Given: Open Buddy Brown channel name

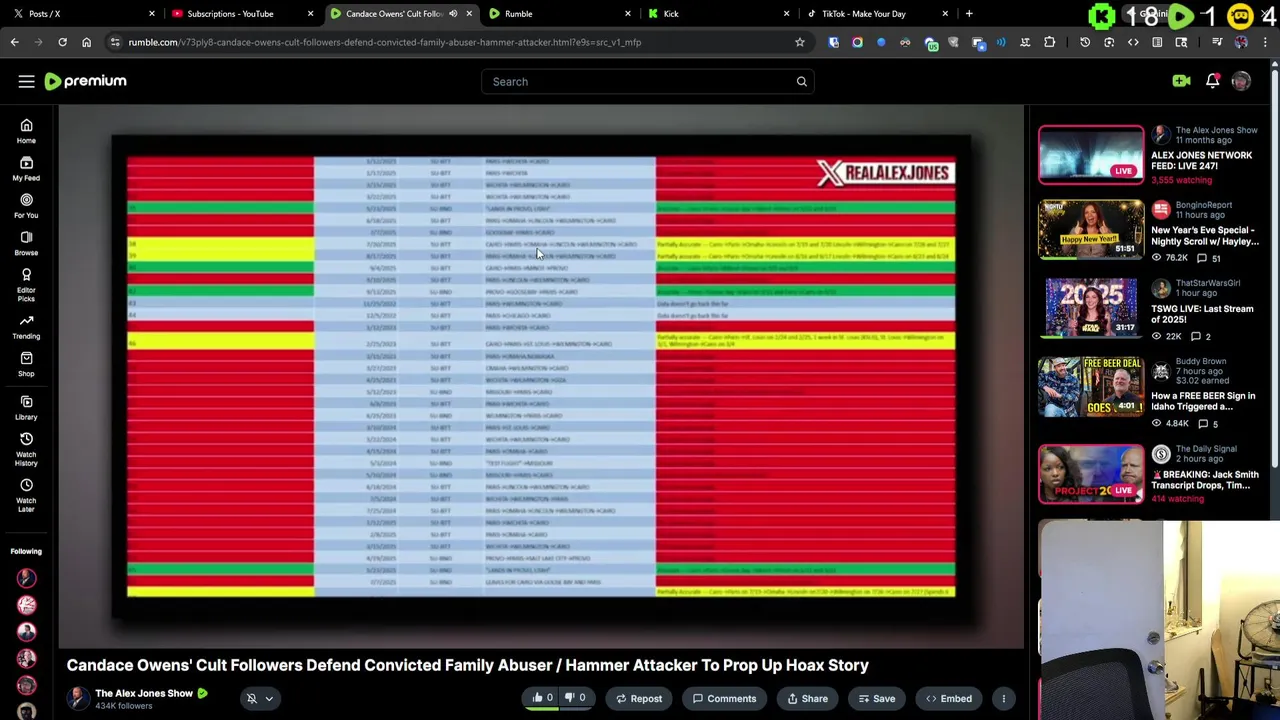Looking at the screenshot, I should (x=1201, y=361).
